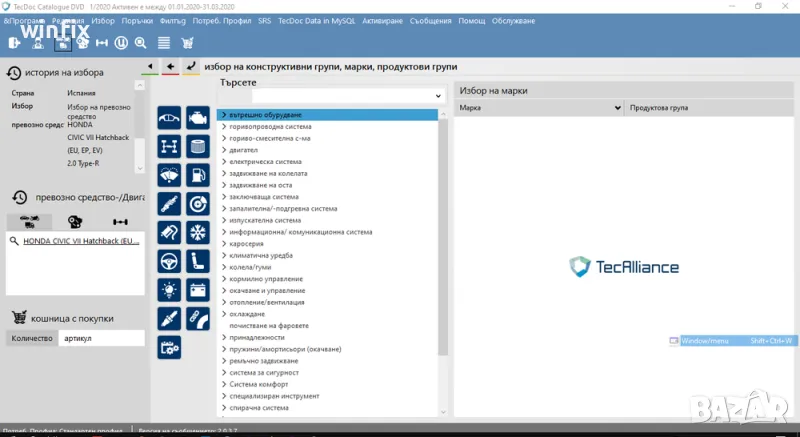
Task: Open the Активиране menu
Action: point(383,21)
